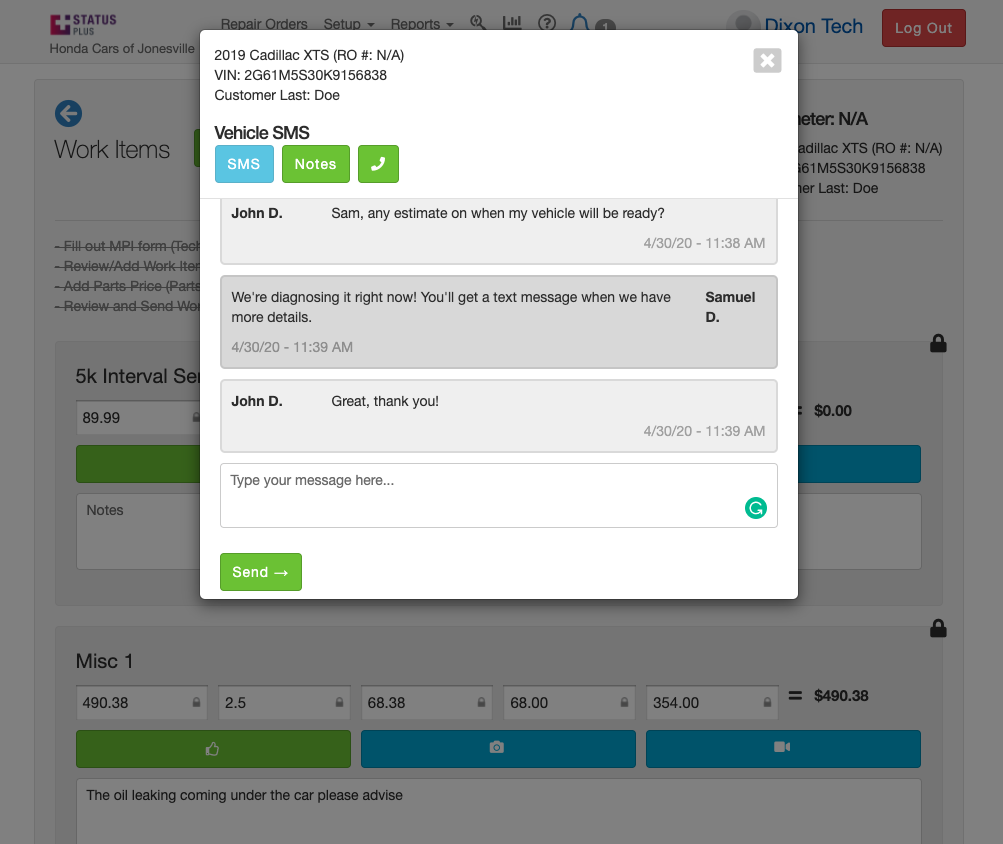Click the thumbs-up approve button for Misc 1
The width and height of the screenshot is (1003, 844).
point(213,748)
